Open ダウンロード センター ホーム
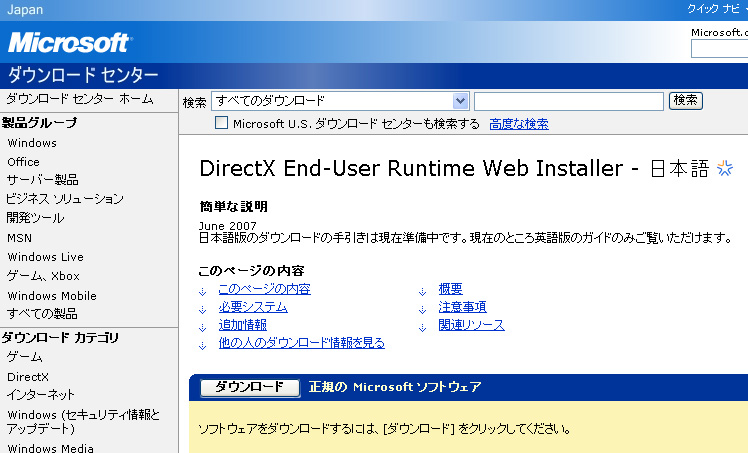Image resolution: width=748 pixels, height=453 pixels. 80,99
